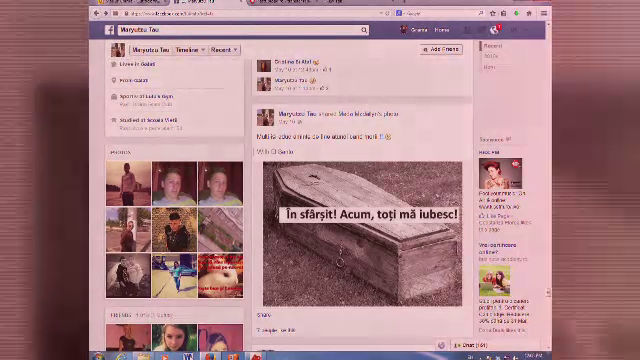
Task: Click the Windows Start button
Action: [98, 357]
